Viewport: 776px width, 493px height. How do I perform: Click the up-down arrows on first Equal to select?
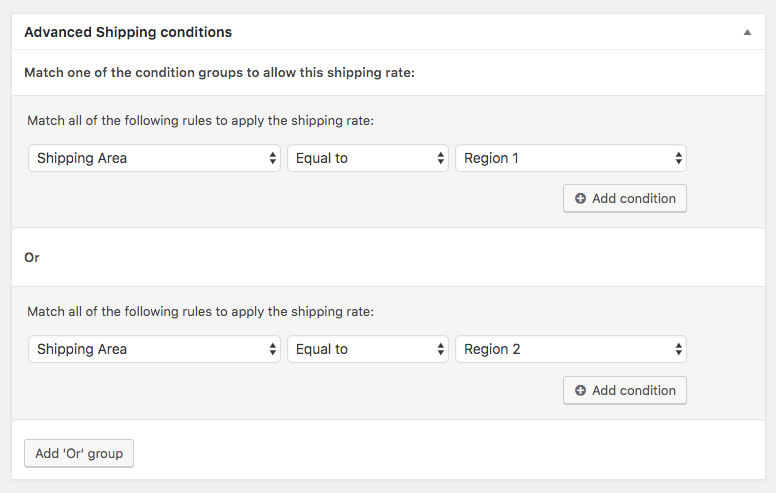coord(440,158)
